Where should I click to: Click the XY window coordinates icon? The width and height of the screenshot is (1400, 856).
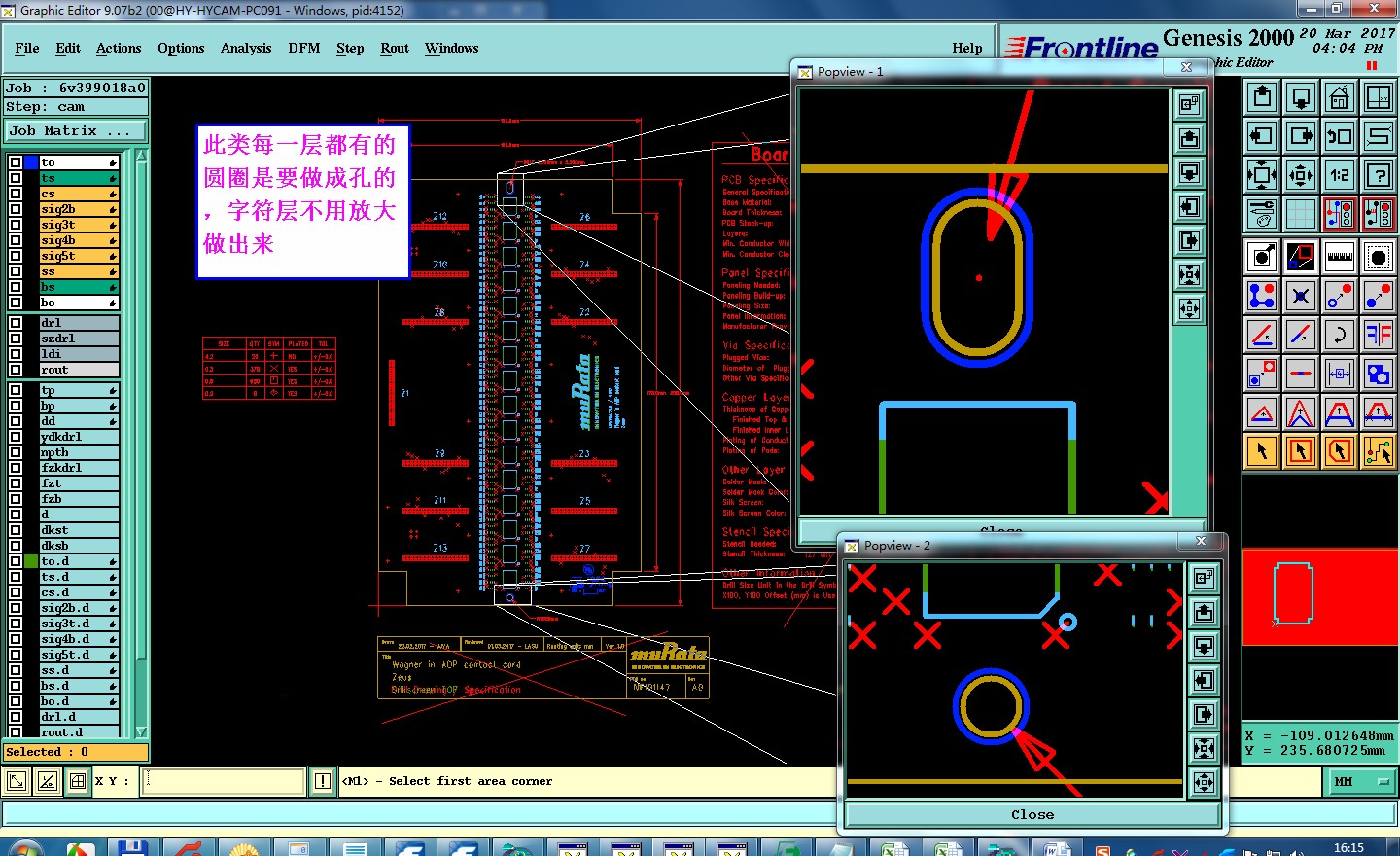[1379, 97]
